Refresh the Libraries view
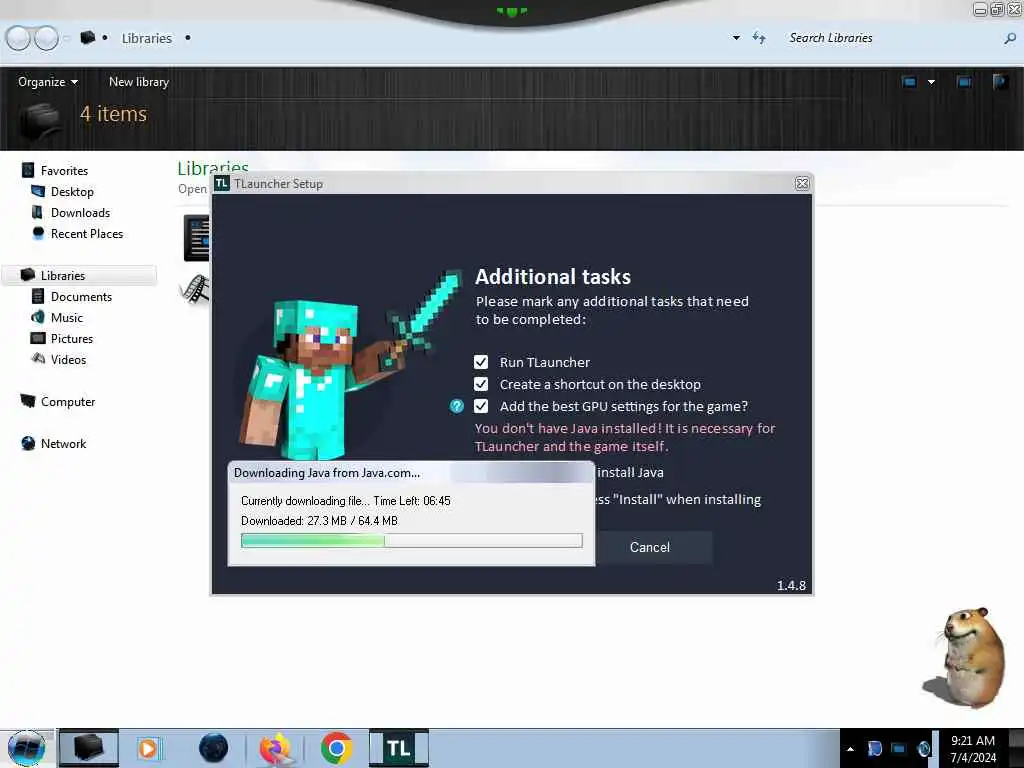The width and height of the screenshot is (1024, 768). (759, 38)
